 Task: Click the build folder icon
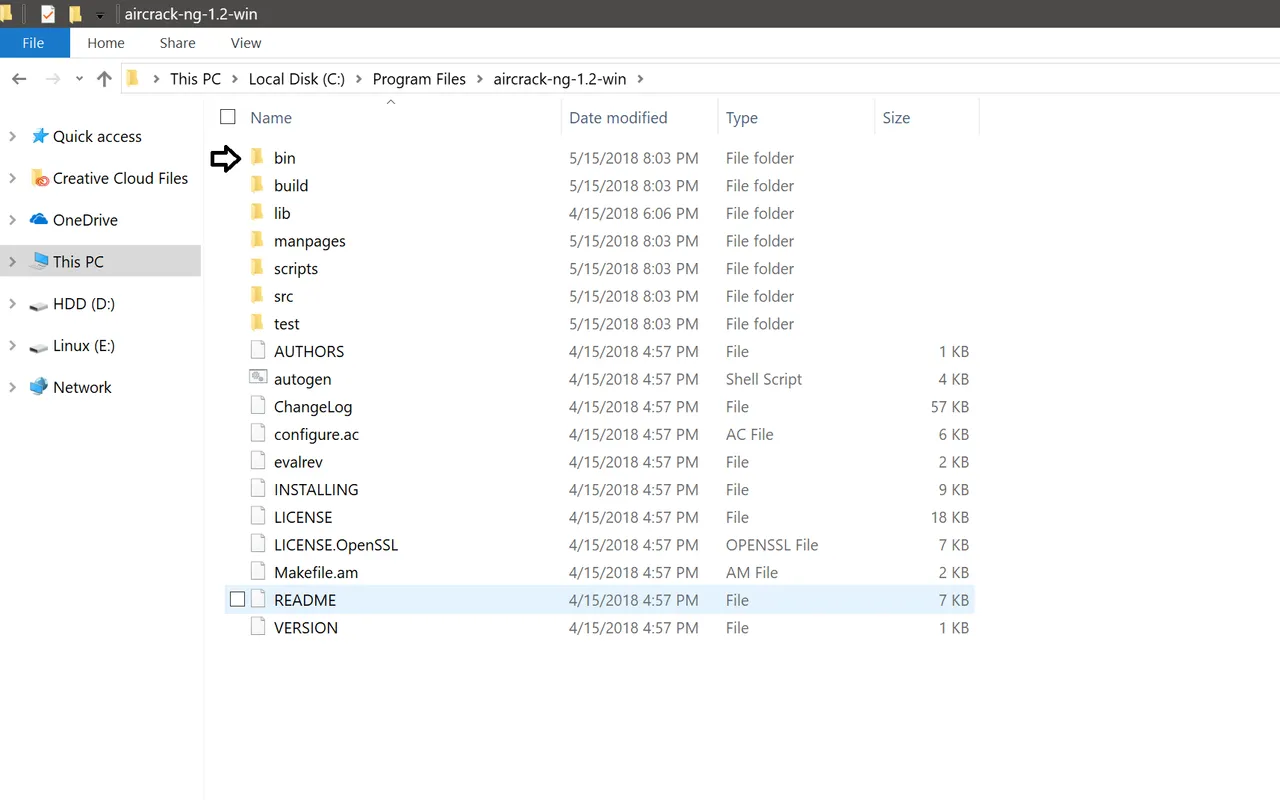[257, 185]
